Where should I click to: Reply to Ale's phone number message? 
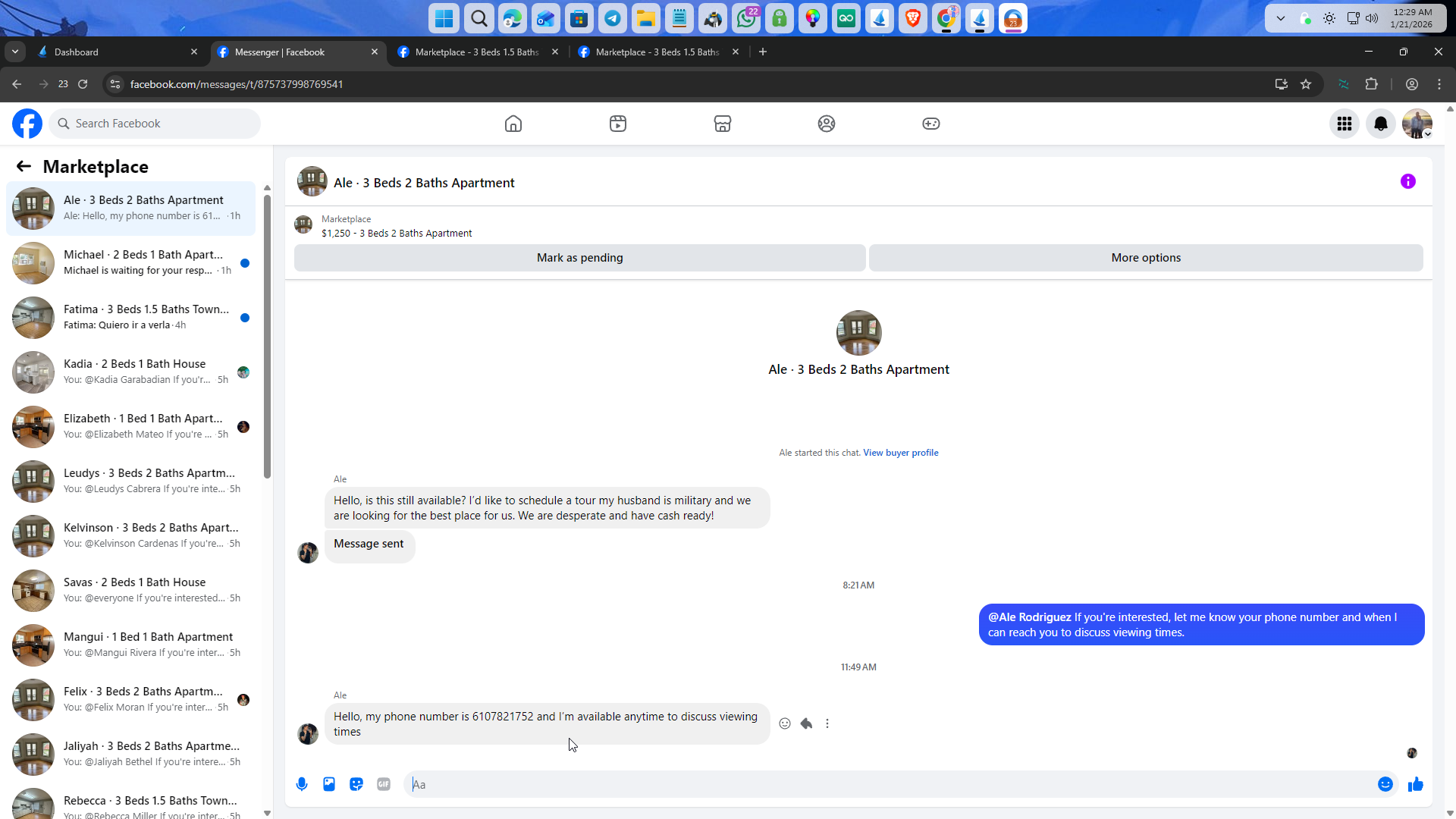[x=806, y=723]
